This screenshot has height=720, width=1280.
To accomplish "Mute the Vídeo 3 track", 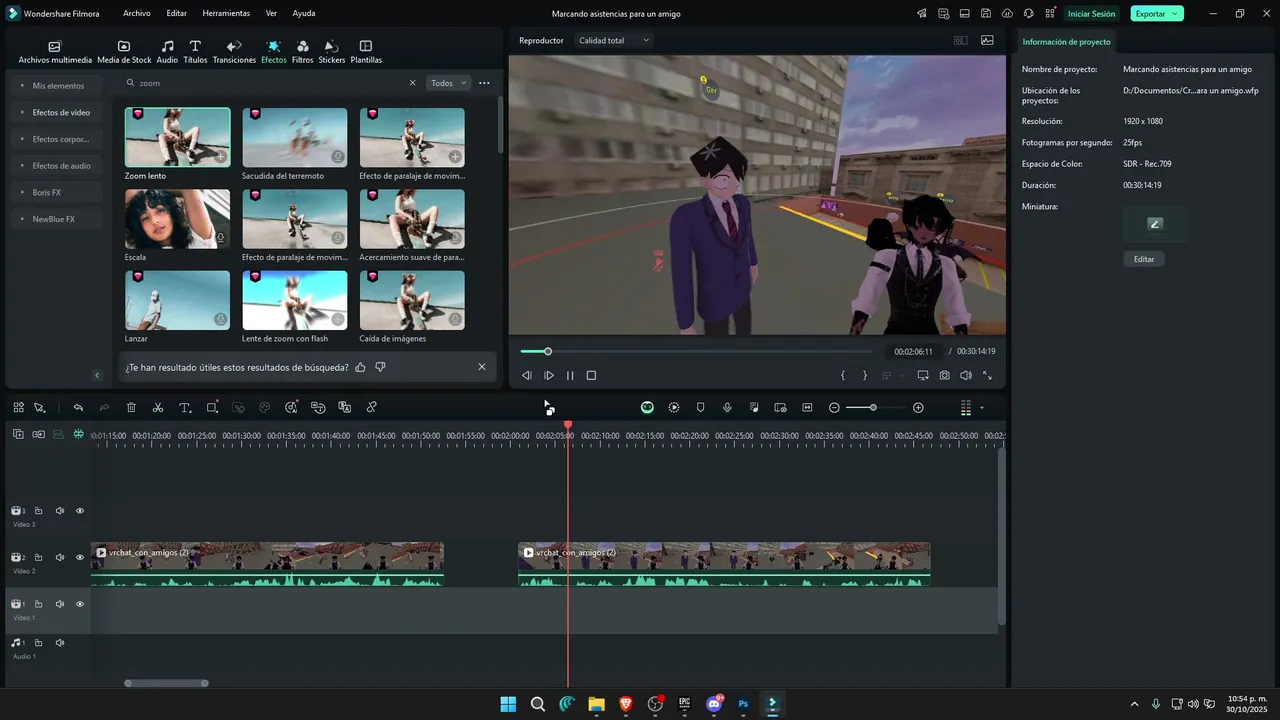I will pyautogui.click(x=60, y=511).
